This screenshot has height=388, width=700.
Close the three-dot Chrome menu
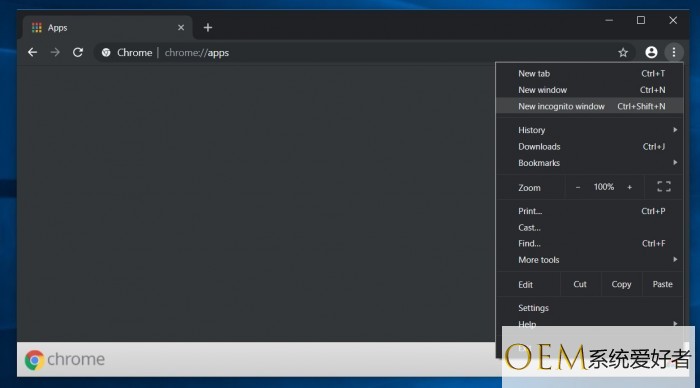674,53
